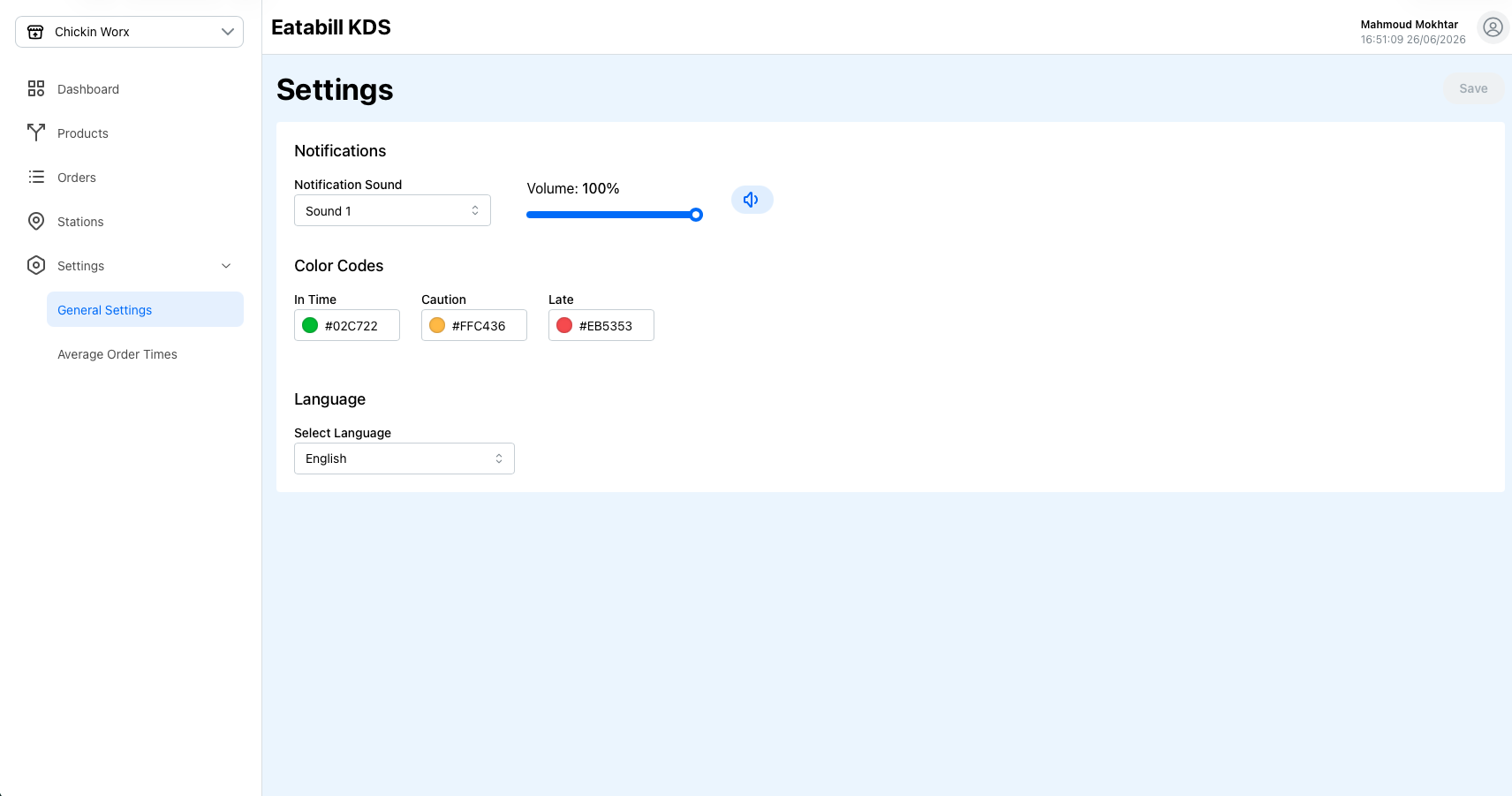Click the Eatabill KDS title
1512x796 pixels.
[331, 27]
